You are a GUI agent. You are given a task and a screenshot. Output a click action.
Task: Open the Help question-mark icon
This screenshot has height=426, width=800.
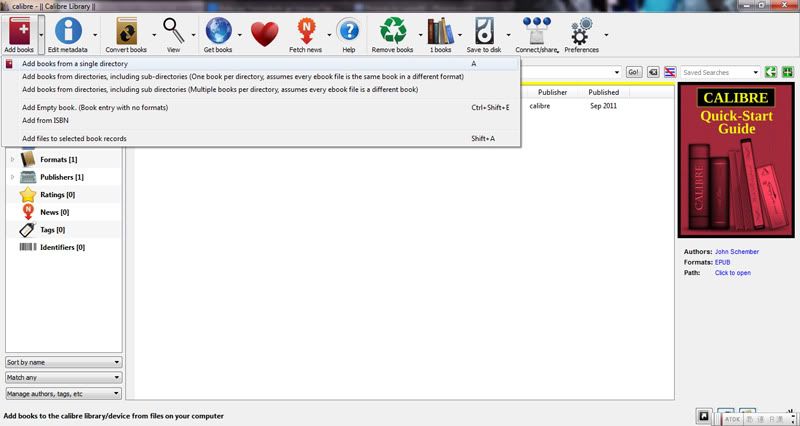click(x=349, y=31)
